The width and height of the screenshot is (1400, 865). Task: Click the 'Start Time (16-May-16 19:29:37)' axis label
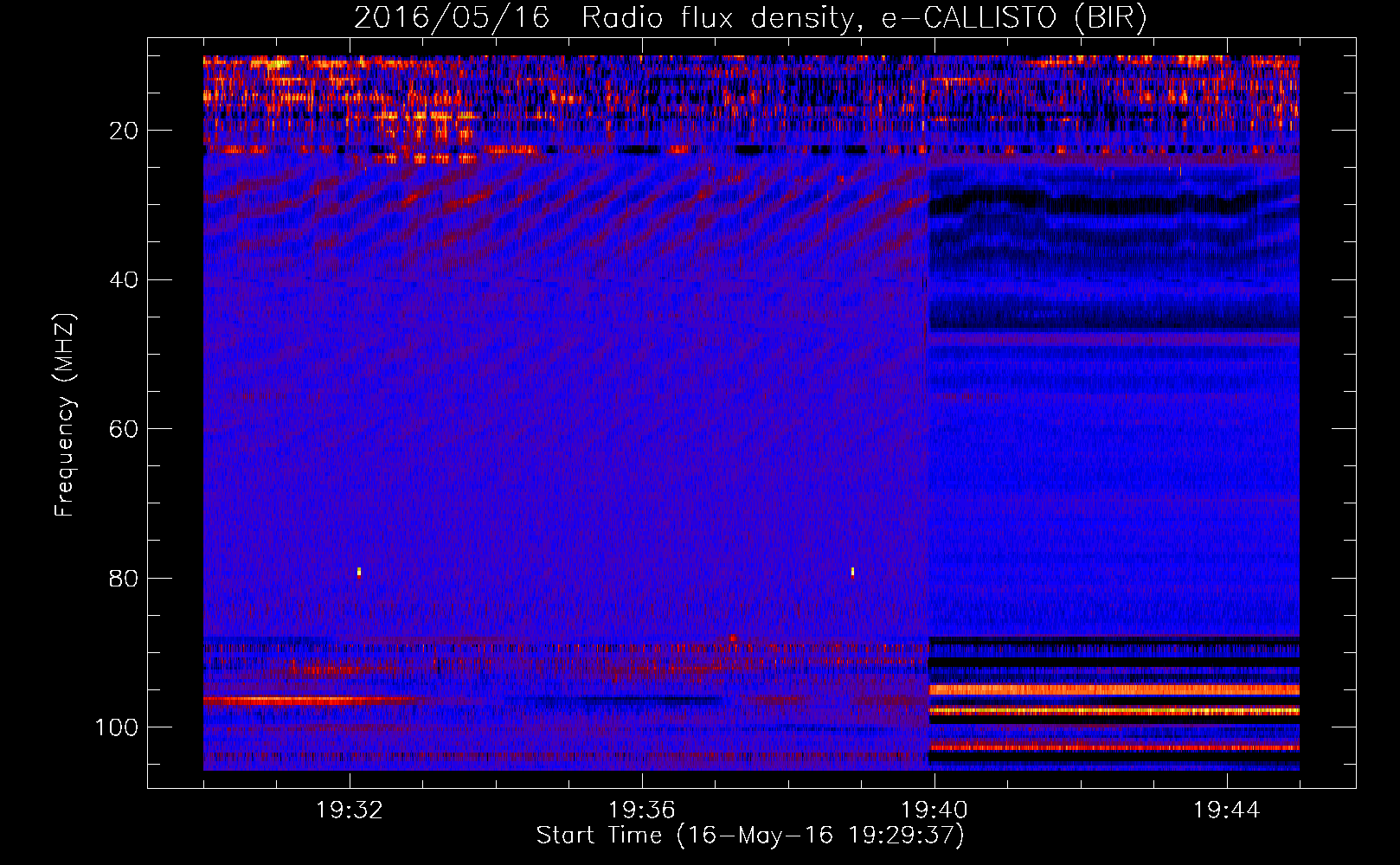click(750, 836)
